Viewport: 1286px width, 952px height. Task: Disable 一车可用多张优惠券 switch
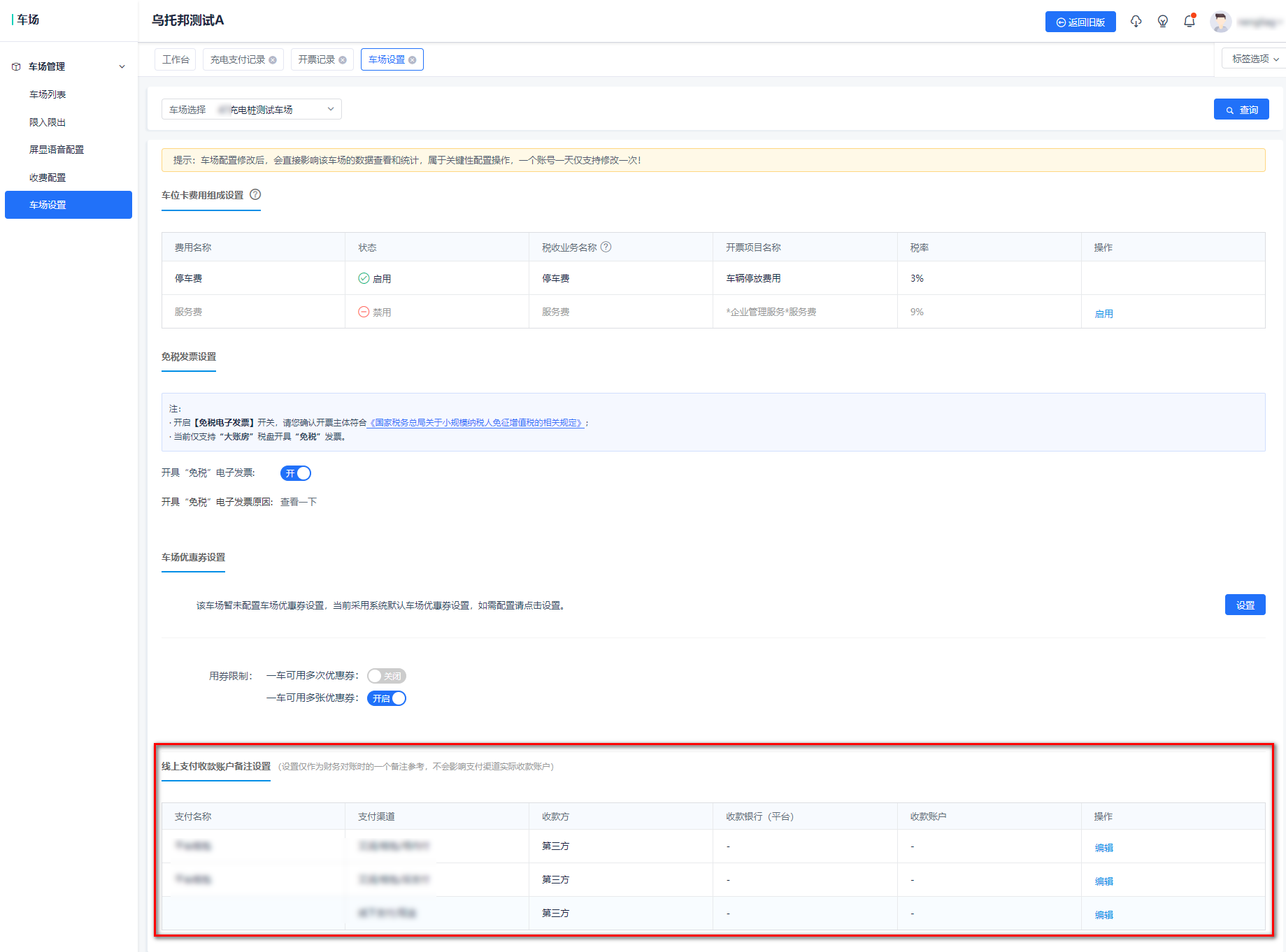pyautogui.click(x=386, y=698)
